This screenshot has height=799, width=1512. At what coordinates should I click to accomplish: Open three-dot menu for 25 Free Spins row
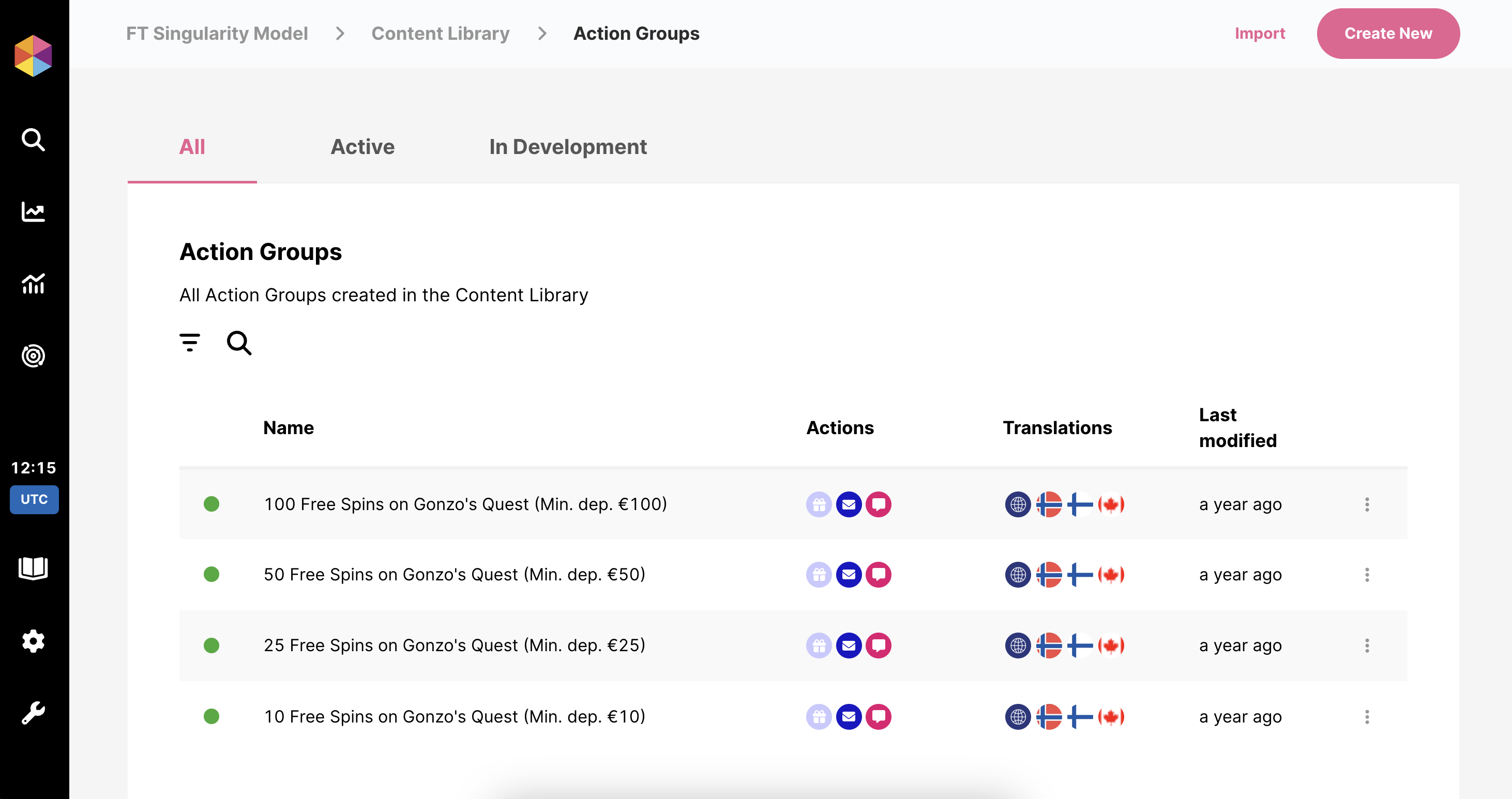click(x=1366, y=646)
